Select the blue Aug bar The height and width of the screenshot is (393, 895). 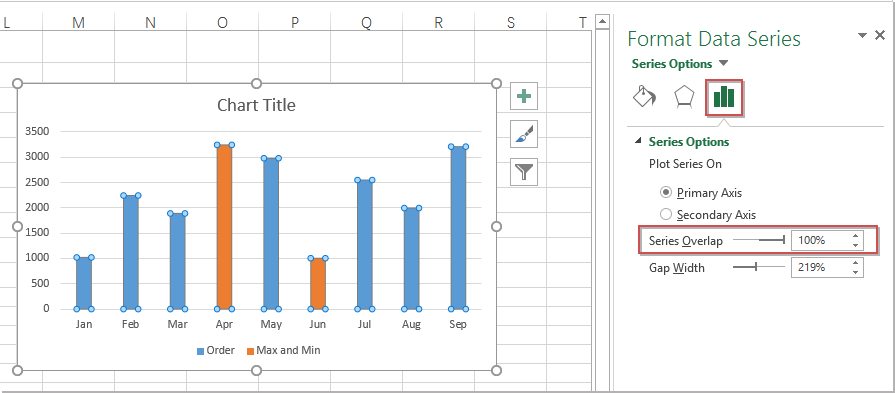coord(412,258)
